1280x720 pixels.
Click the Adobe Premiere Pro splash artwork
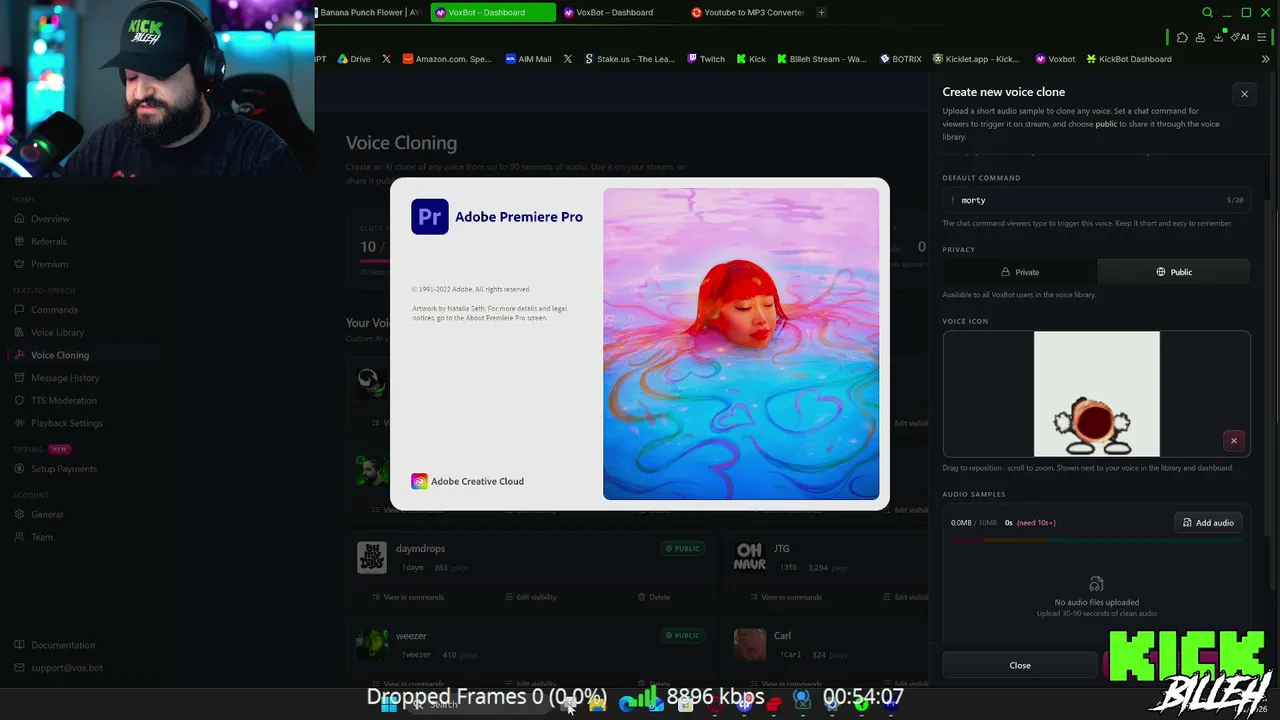point(741,343)
